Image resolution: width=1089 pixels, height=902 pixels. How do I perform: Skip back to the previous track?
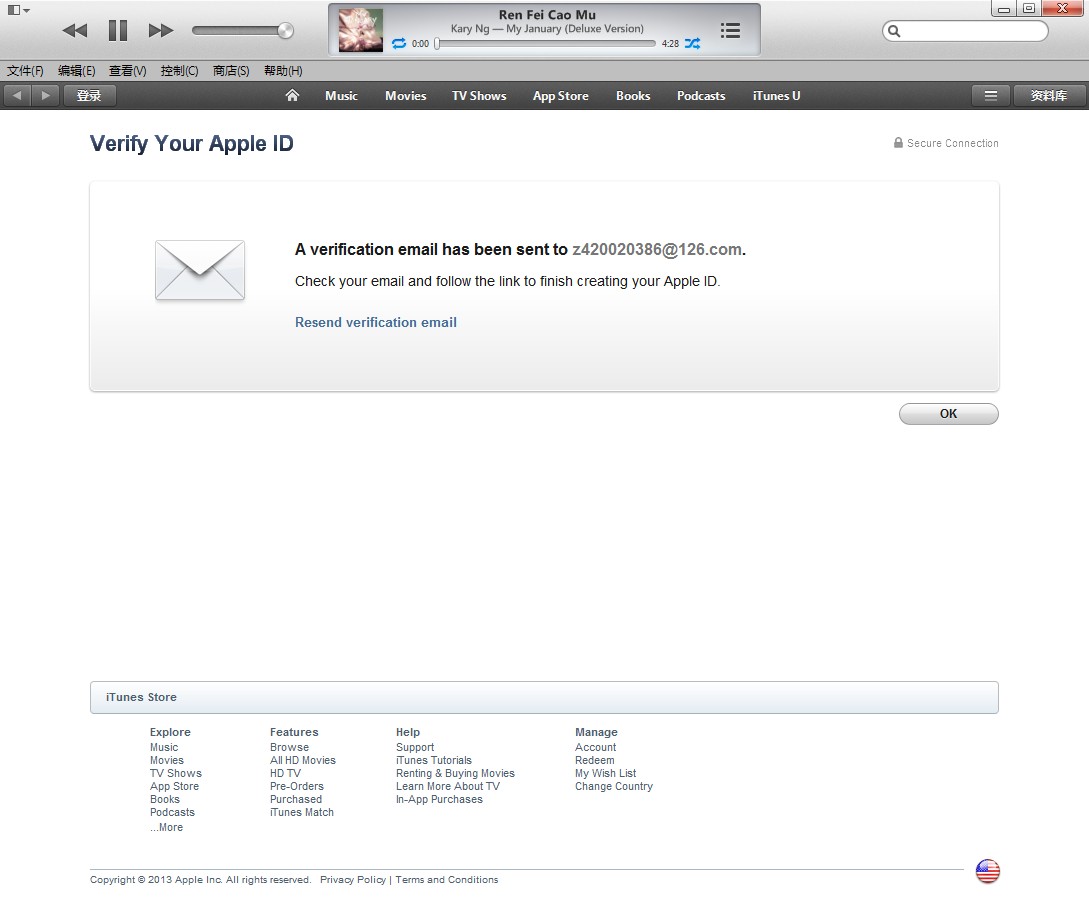[74, 31]
